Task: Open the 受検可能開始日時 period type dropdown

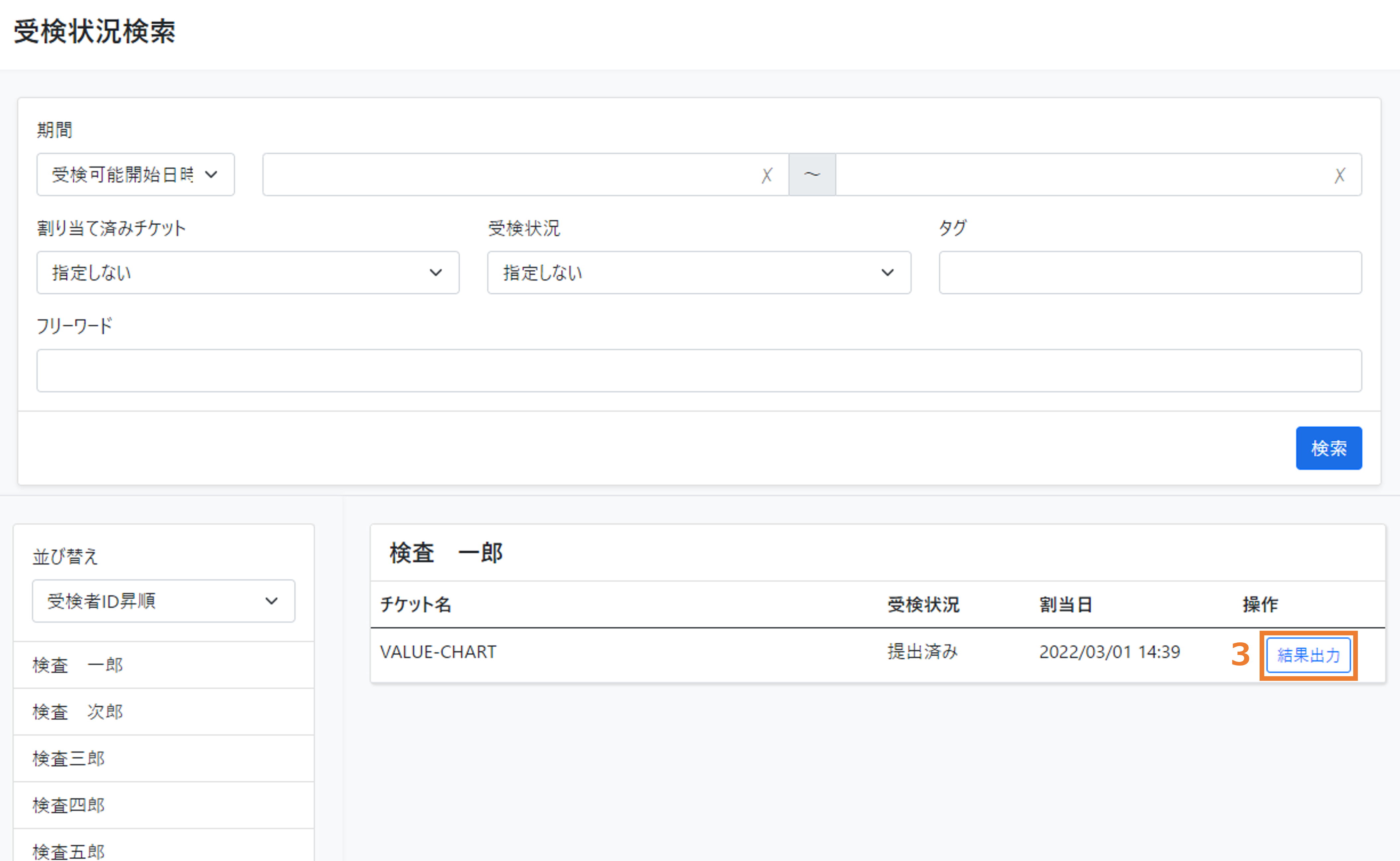Action: [135, 174]
